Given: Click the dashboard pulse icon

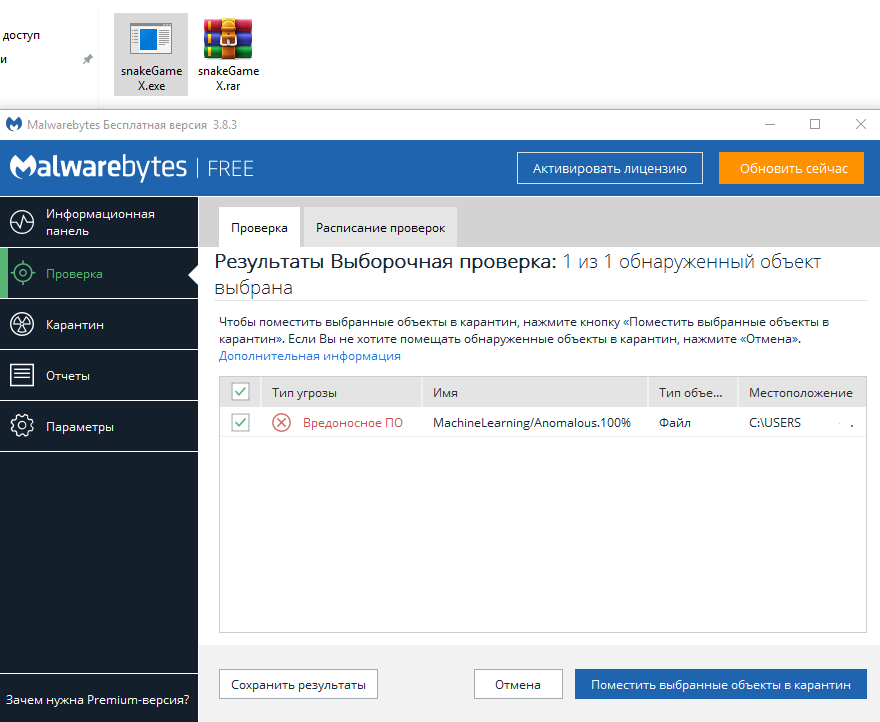Looking at the screenshot, I should click(x=22, y=222).
